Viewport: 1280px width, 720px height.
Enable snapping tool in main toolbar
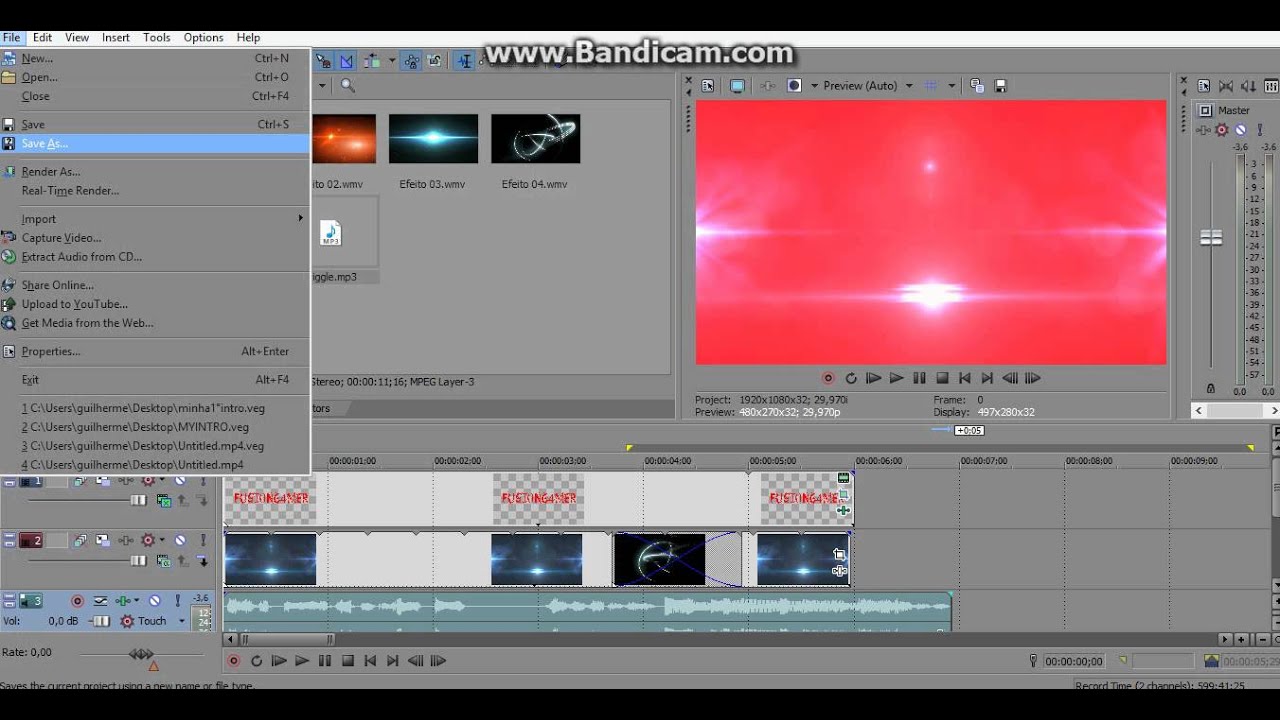point(324,61)
